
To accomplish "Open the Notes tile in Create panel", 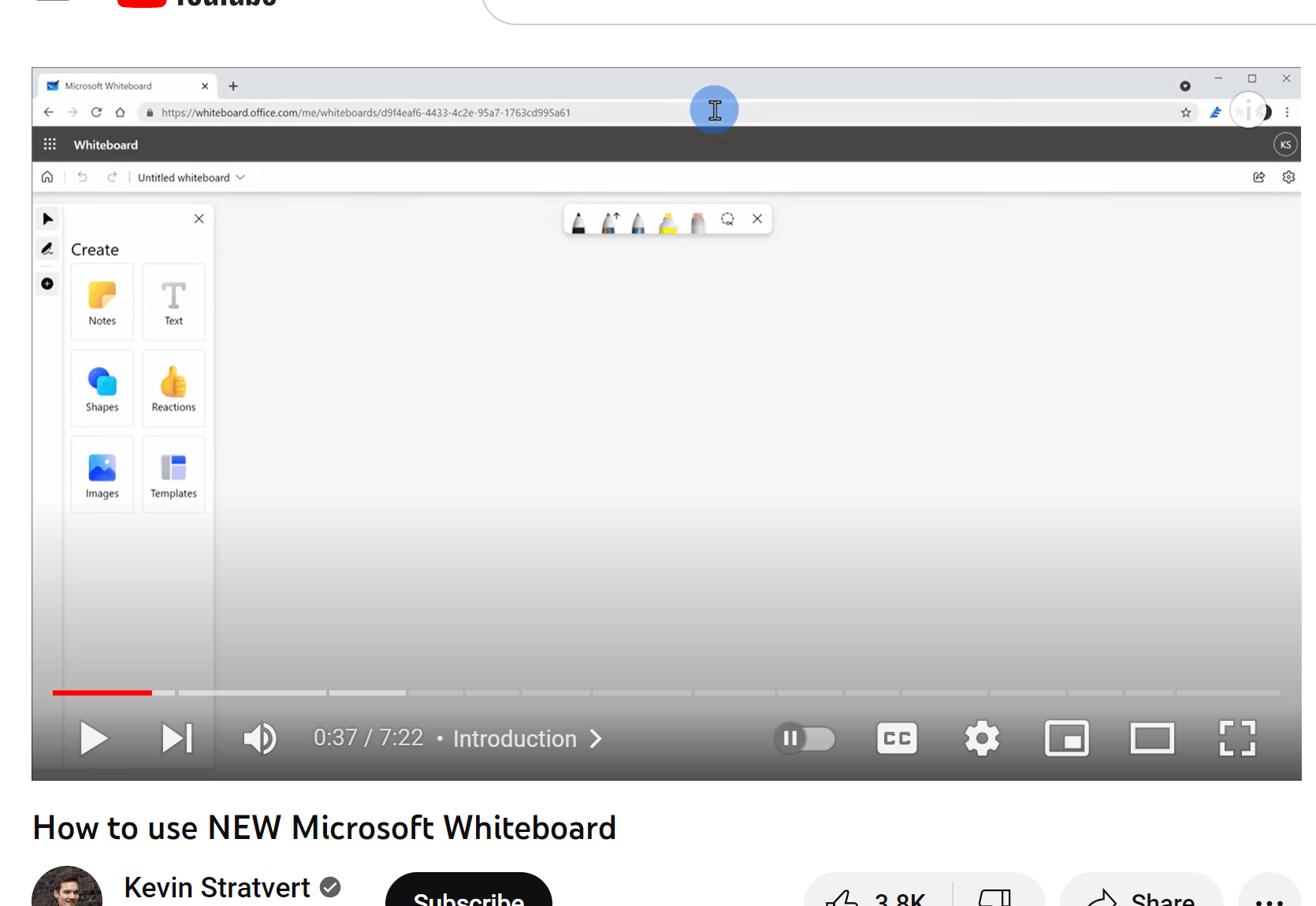I will click(102, 302).
